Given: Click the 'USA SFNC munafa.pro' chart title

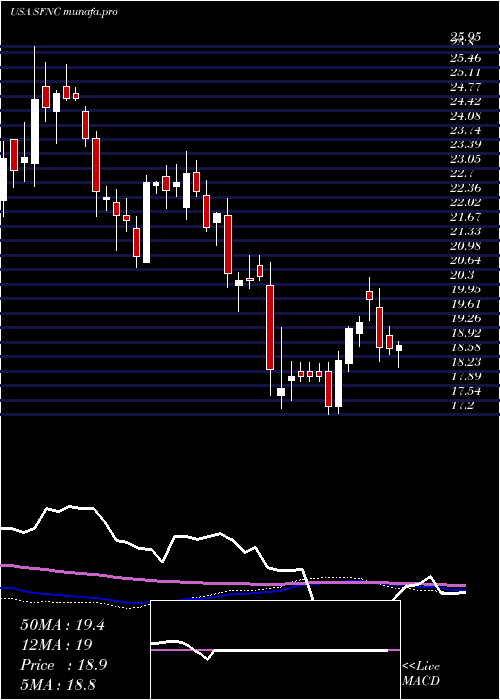Looking at the screenshot, I should click(x=64, y=12).
